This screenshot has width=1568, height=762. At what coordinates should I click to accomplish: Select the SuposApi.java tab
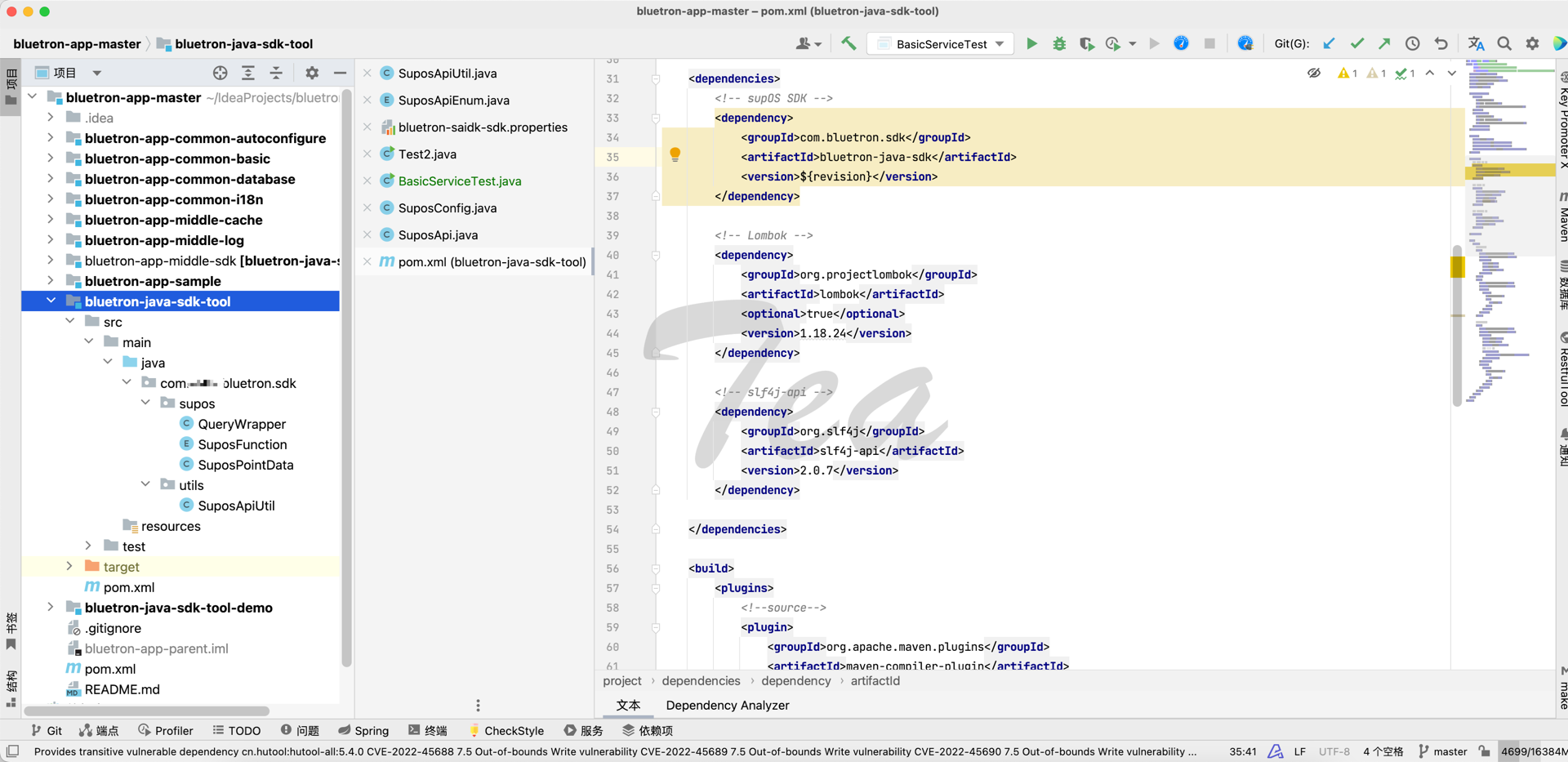pos(438,235)
